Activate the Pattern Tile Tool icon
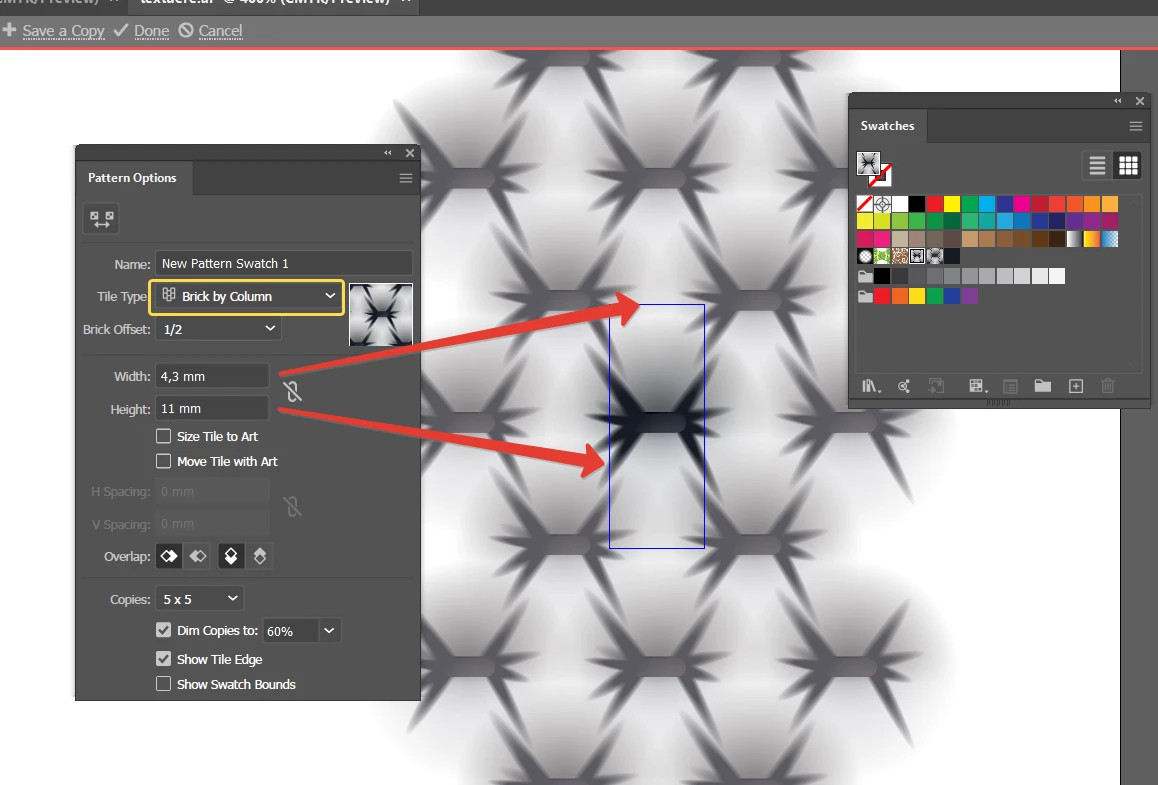1158x785 pixels. coord(101,219)
